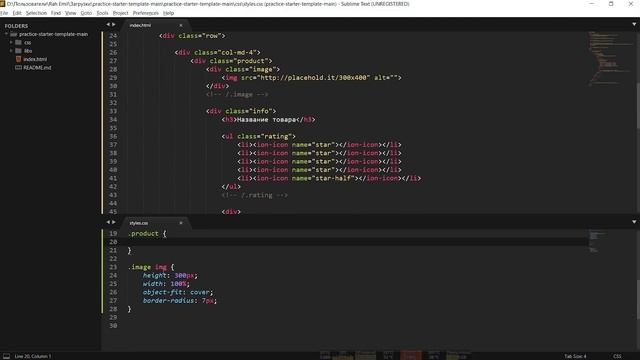The image size is (640, 360).
Task: Click the width: 100% declaration
Action: tap(166, 284)
